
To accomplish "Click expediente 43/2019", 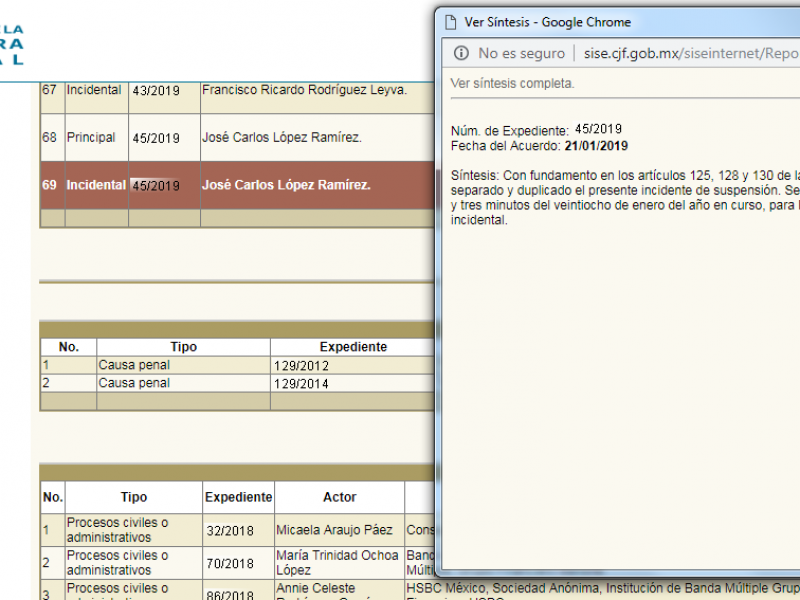I will (x=156, y=91).
